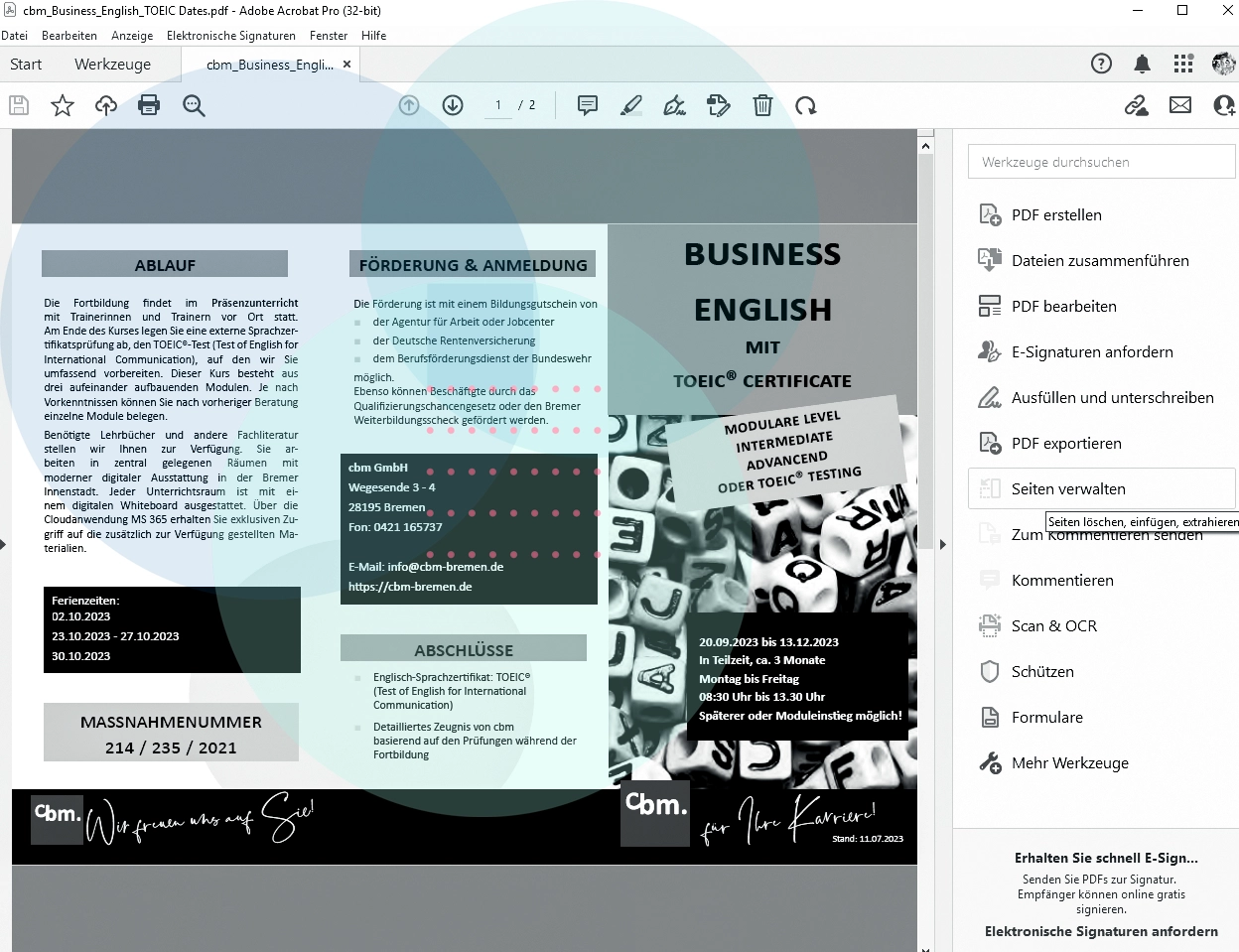Viewport: 1239px width, 952px height.
Task: Send the file by email envelope icon
Action: point(1180,105)
